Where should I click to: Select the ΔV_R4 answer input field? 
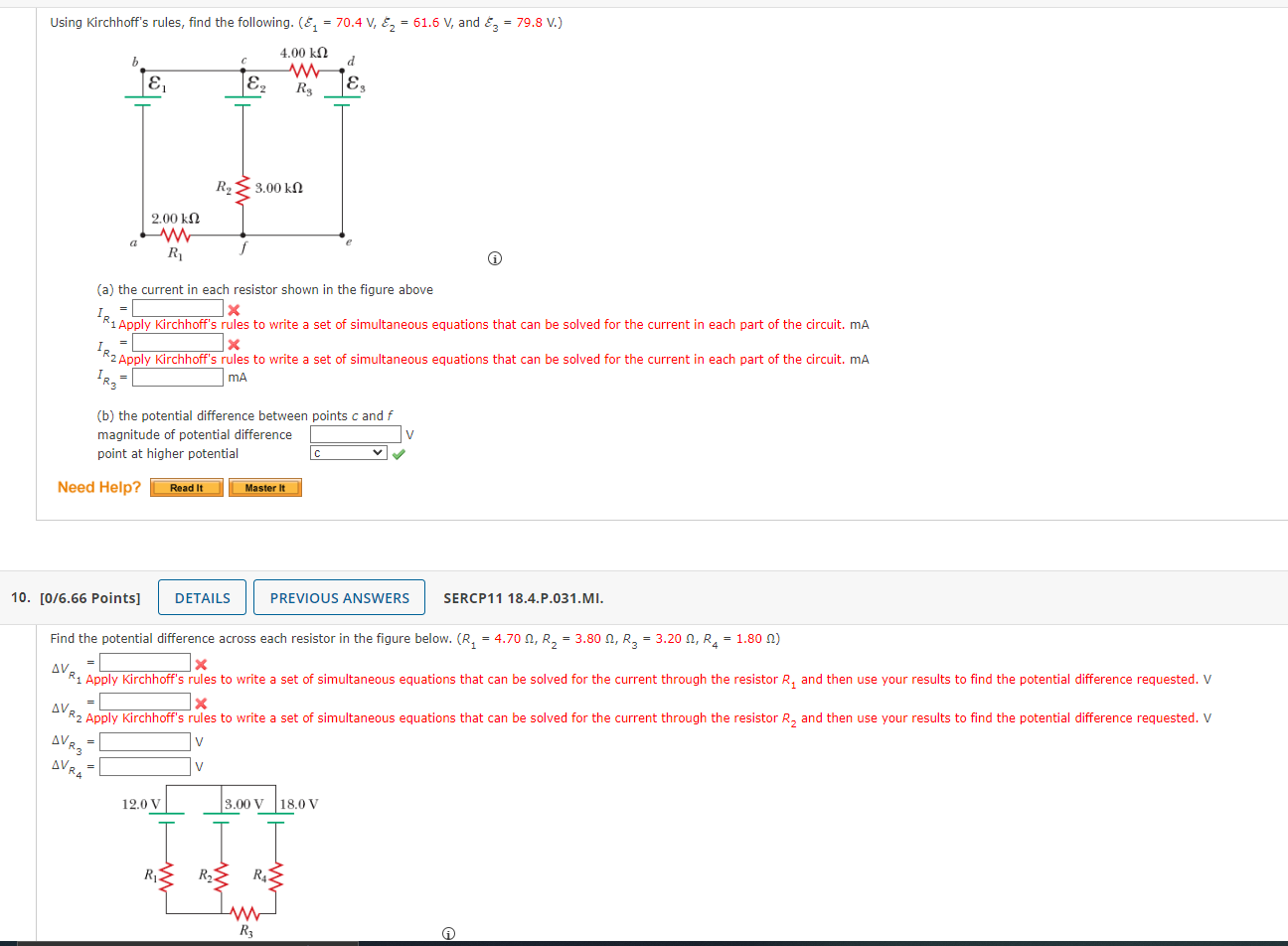pyautogui.click(x=144, y=765)
